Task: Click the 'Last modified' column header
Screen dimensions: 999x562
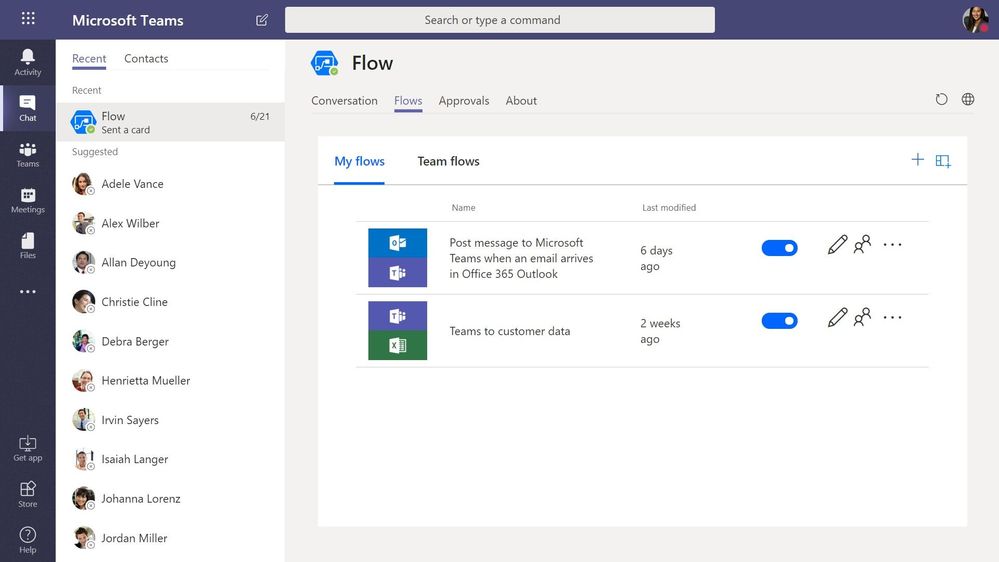Action: coord(669,208)
